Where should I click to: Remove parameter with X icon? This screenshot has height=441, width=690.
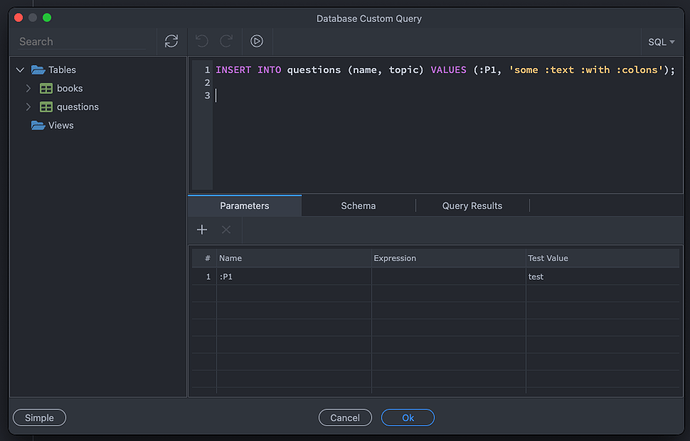226,230
